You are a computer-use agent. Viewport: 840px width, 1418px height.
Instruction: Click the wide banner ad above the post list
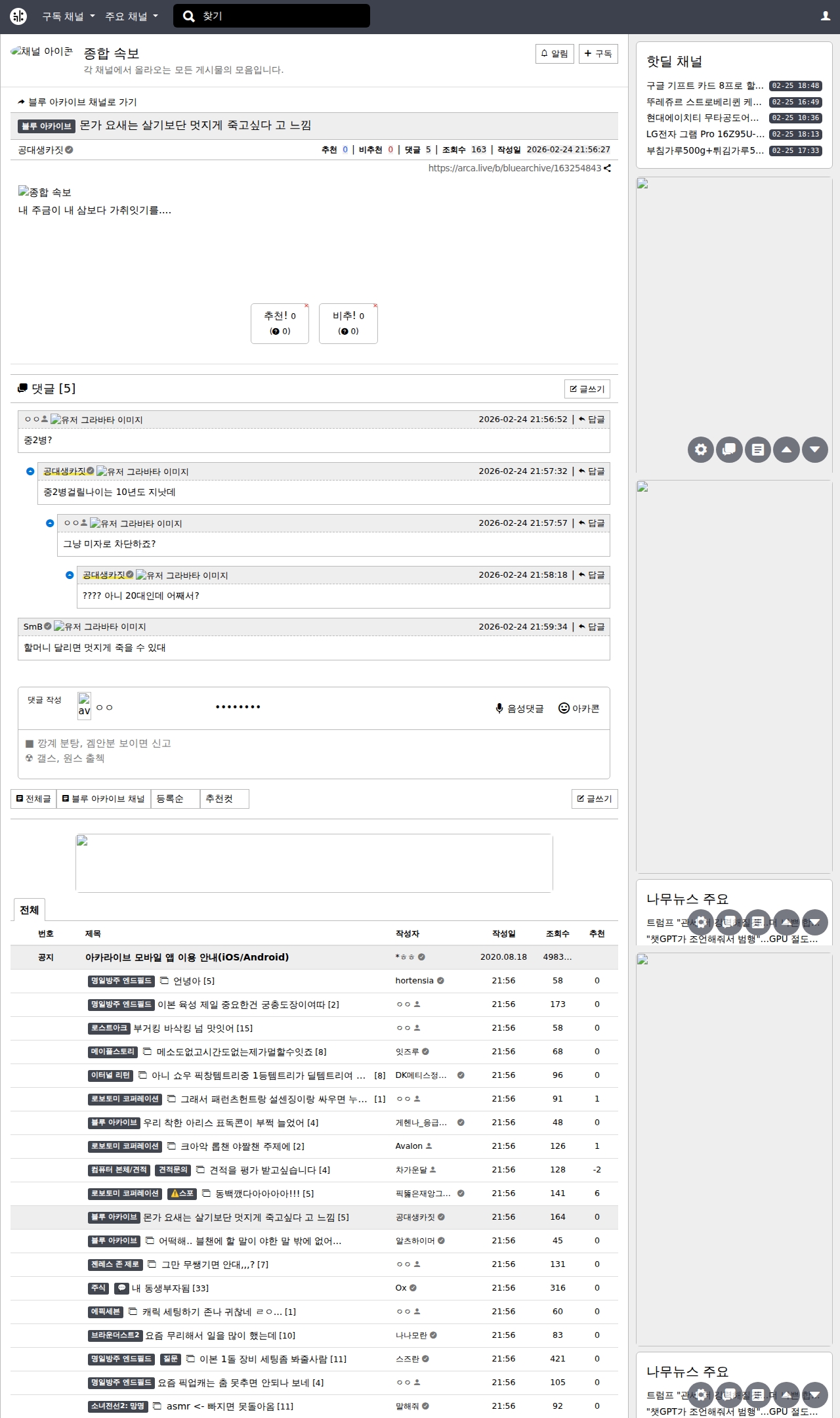pyautogui.click(x=314, y=863)
